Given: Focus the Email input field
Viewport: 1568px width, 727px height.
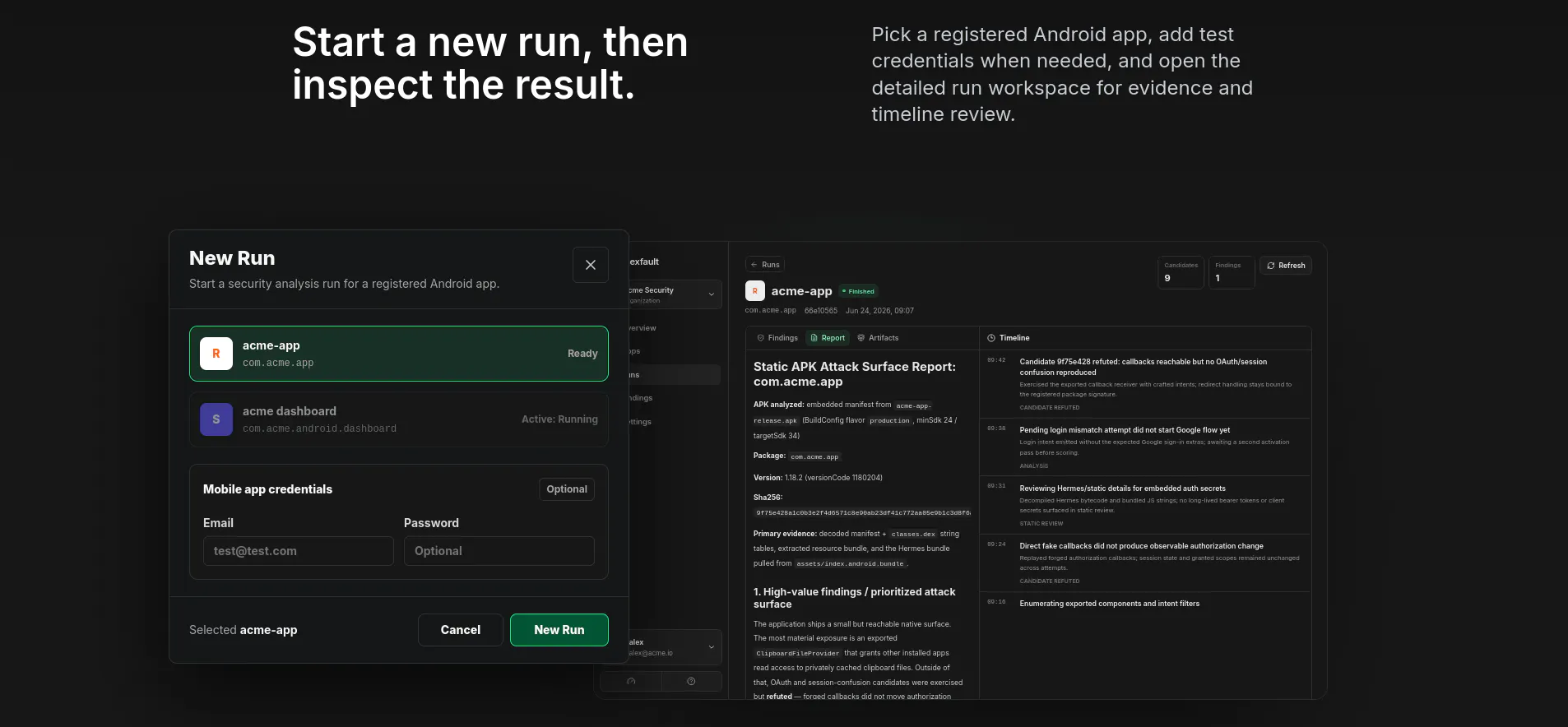Looking at the screenshot, I should (x=299, y=551).
